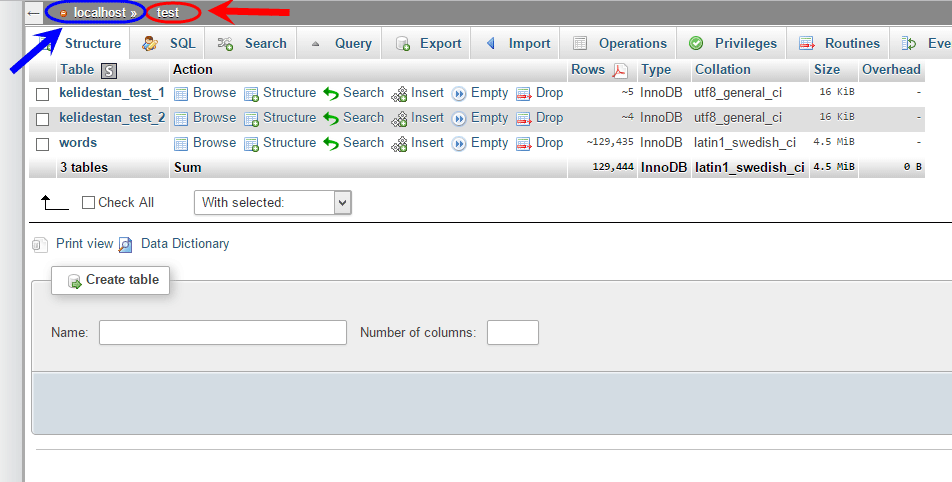Click the Browse icon for words table
952x482 pixels.
tap(181, 143)
